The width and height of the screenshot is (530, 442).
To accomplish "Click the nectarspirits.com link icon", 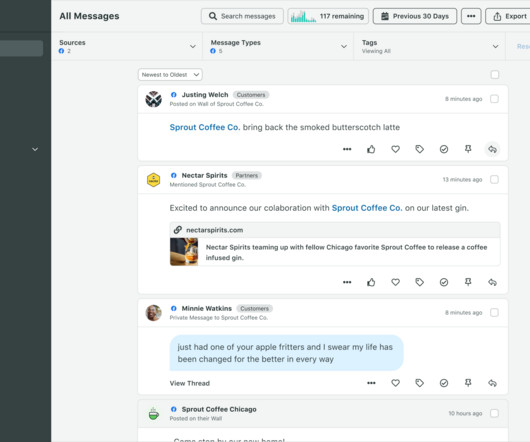I will tap(178, 230).
